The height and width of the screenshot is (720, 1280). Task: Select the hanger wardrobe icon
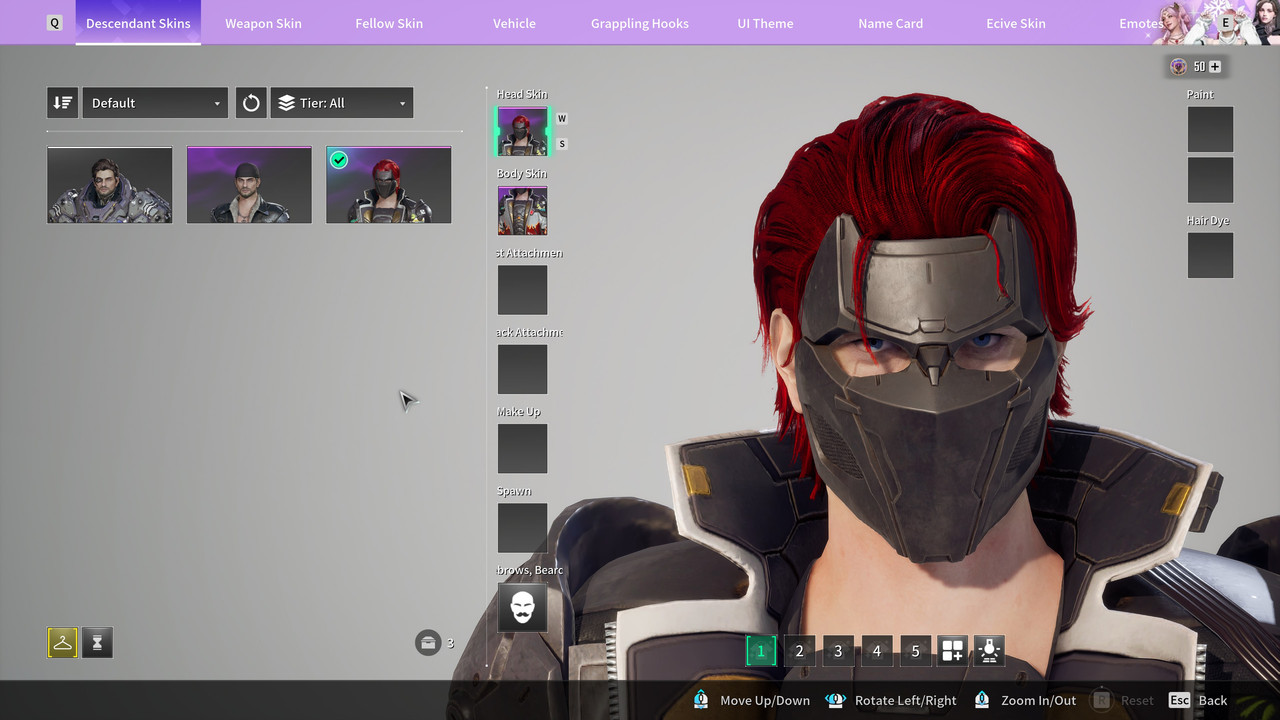pos(62,643)
